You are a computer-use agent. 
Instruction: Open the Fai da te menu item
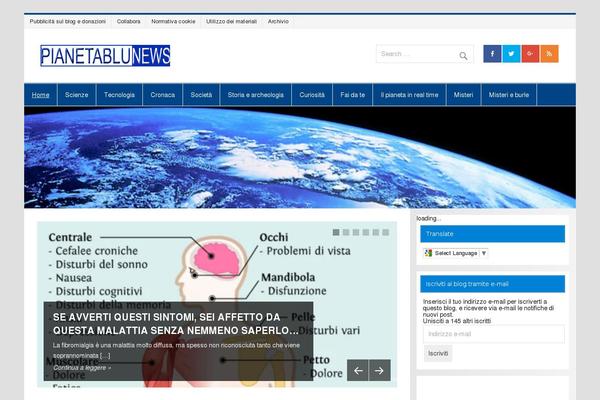353,95
